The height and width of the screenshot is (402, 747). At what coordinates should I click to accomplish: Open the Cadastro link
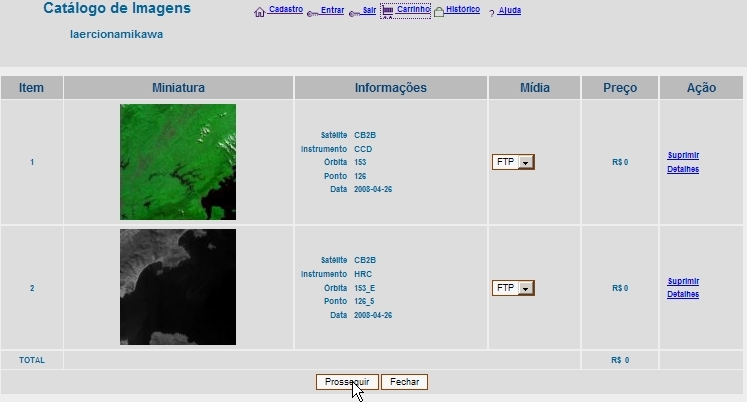point(286,9)
